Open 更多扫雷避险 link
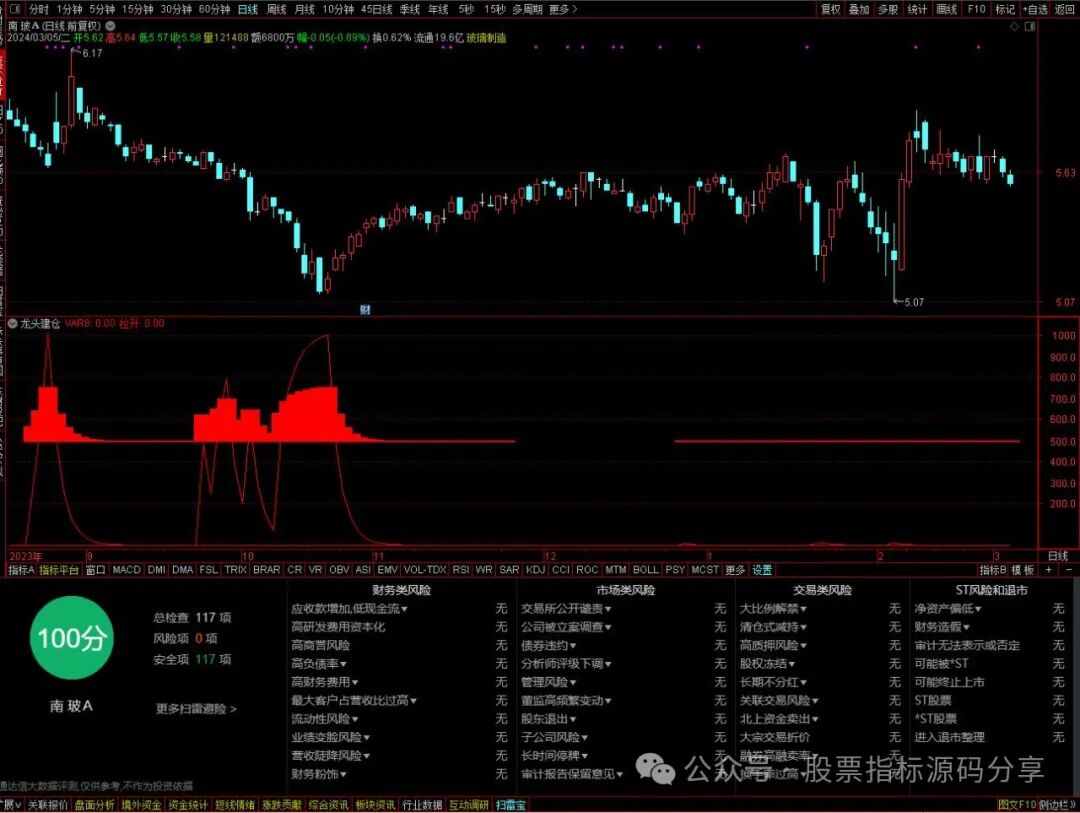This screenshot has width=1080, height=813. [196, 708]
